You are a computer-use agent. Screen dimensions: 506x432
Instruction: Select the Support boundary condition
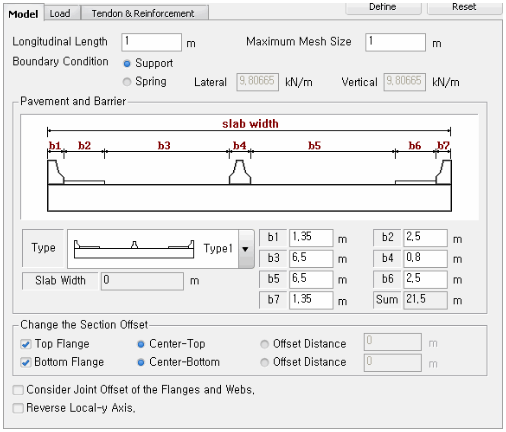(x=127, y=63)
